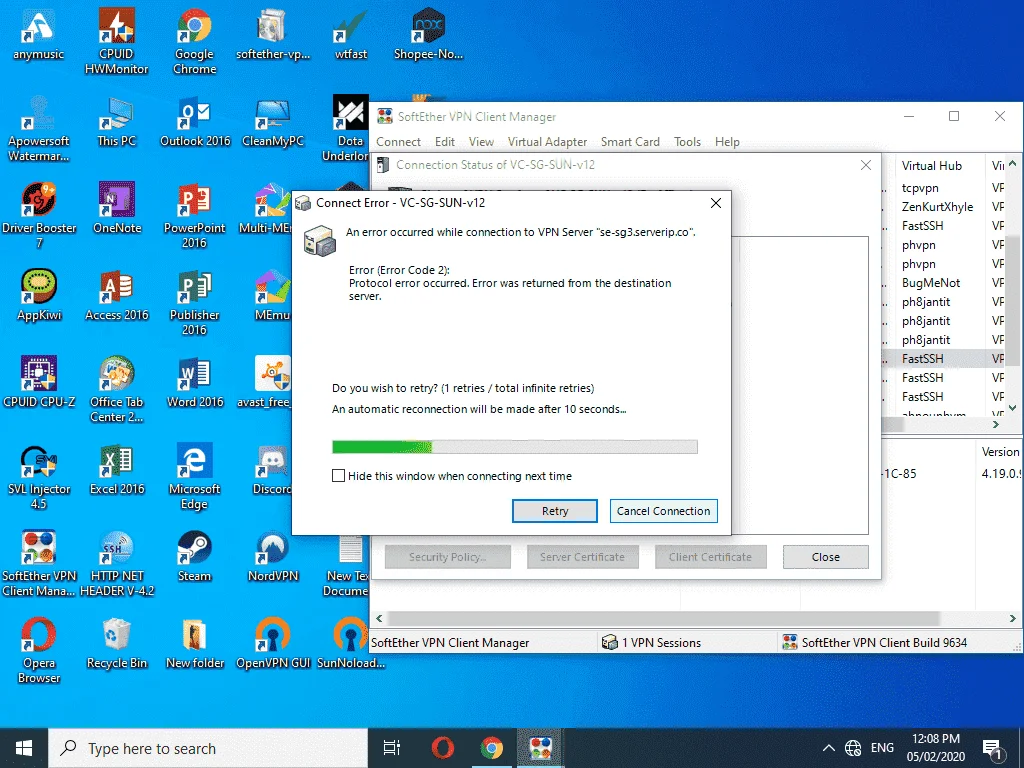
Task: Launch the Shopee-No... desktop shortcut
Action: 428,36
